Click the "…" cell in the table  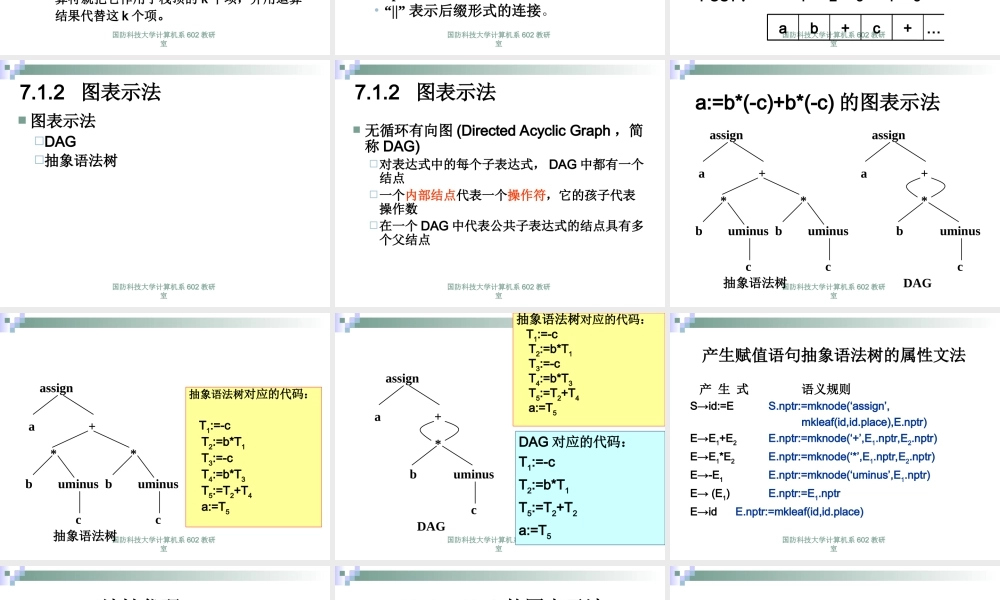click(x=933, y=29)
